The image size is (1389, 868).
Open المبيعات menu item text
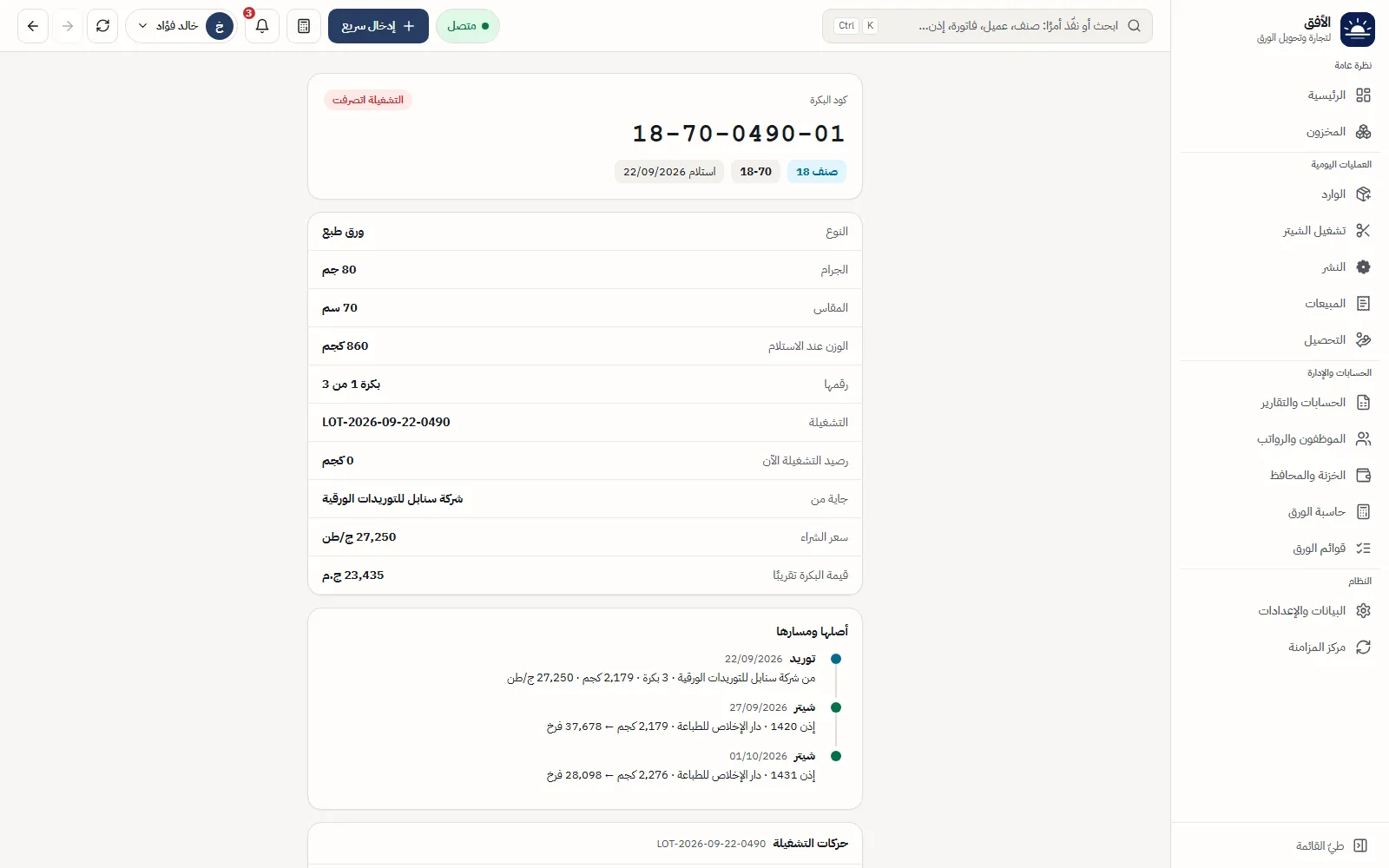pos(1325,304)
